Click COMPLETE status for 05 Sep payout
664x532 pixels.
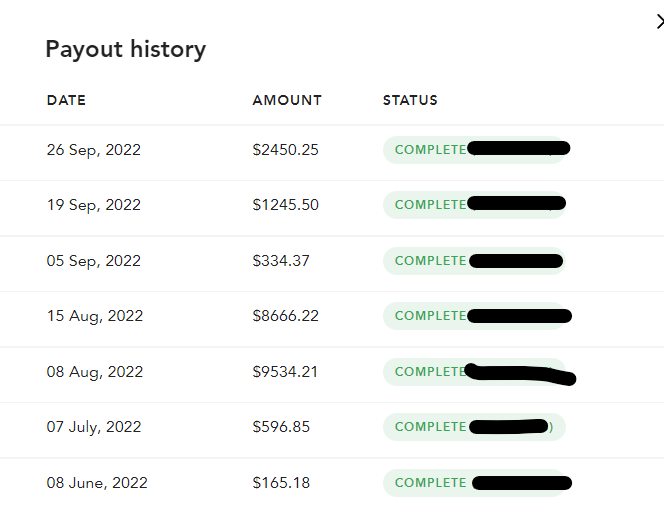pos(430,261)
